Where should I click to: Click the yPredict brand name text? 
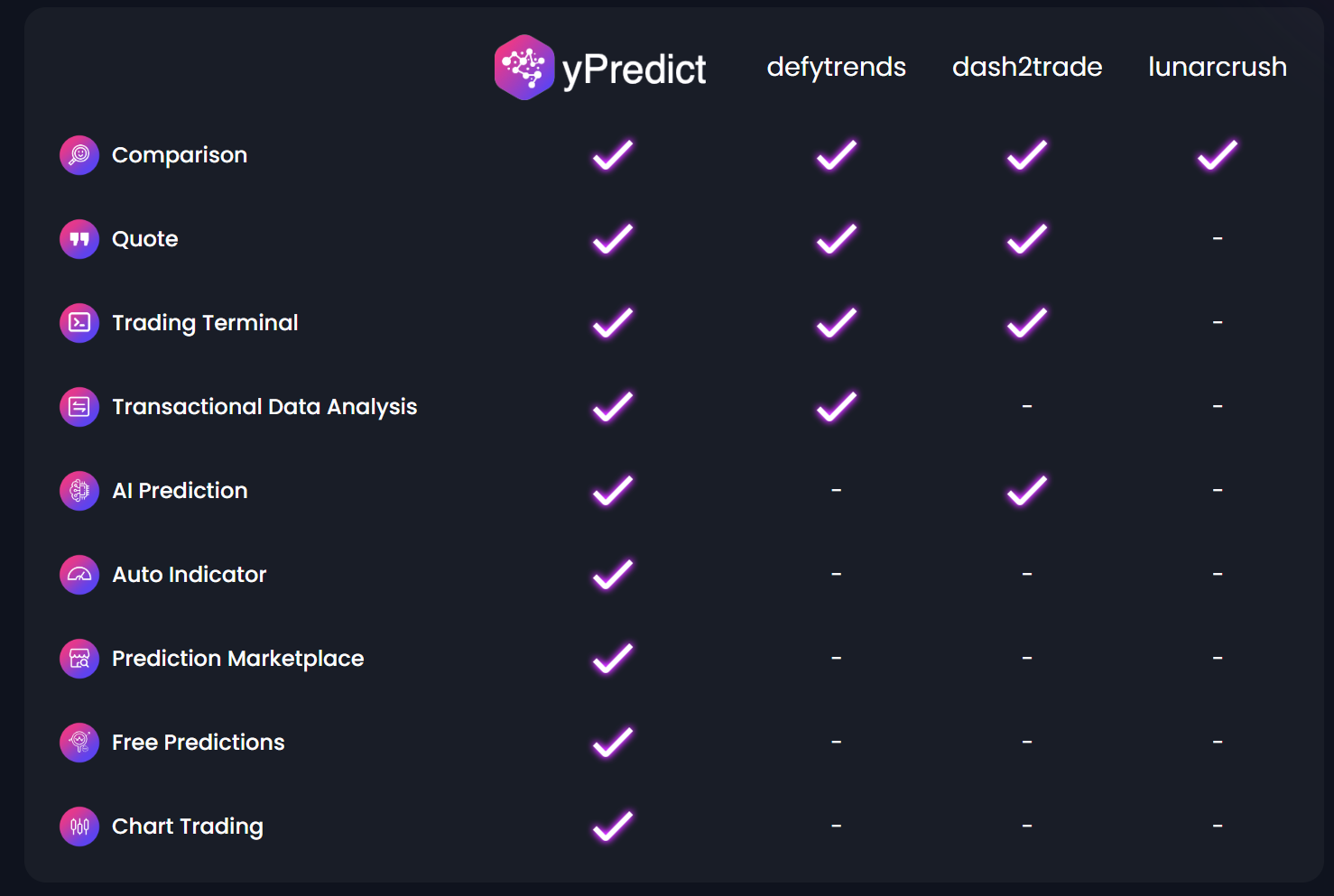[x=634, y=69]
